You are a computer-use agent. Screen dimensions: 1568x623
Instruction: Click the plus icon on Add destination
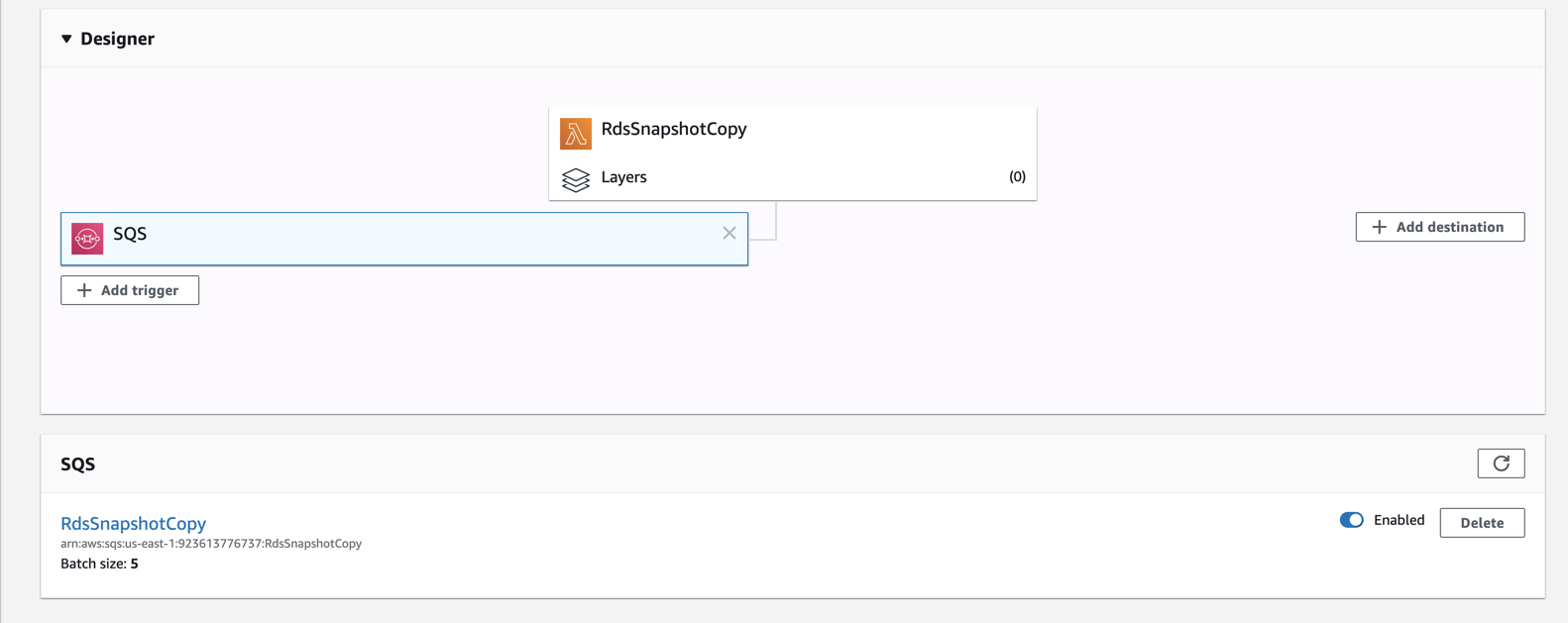coord(1379,227)
